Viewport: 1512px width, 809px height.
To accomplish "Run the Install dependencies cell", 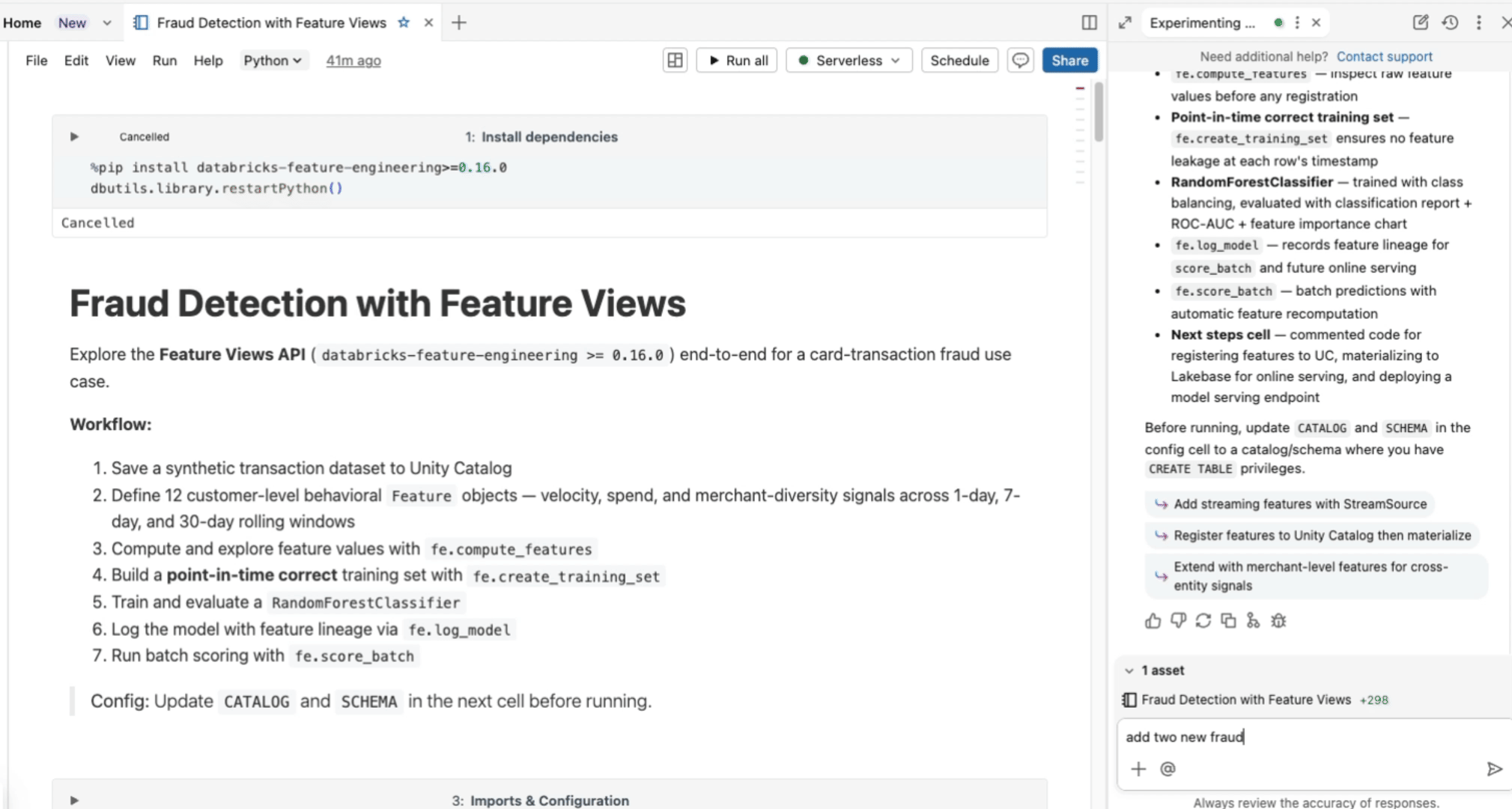I will point(74,137).
